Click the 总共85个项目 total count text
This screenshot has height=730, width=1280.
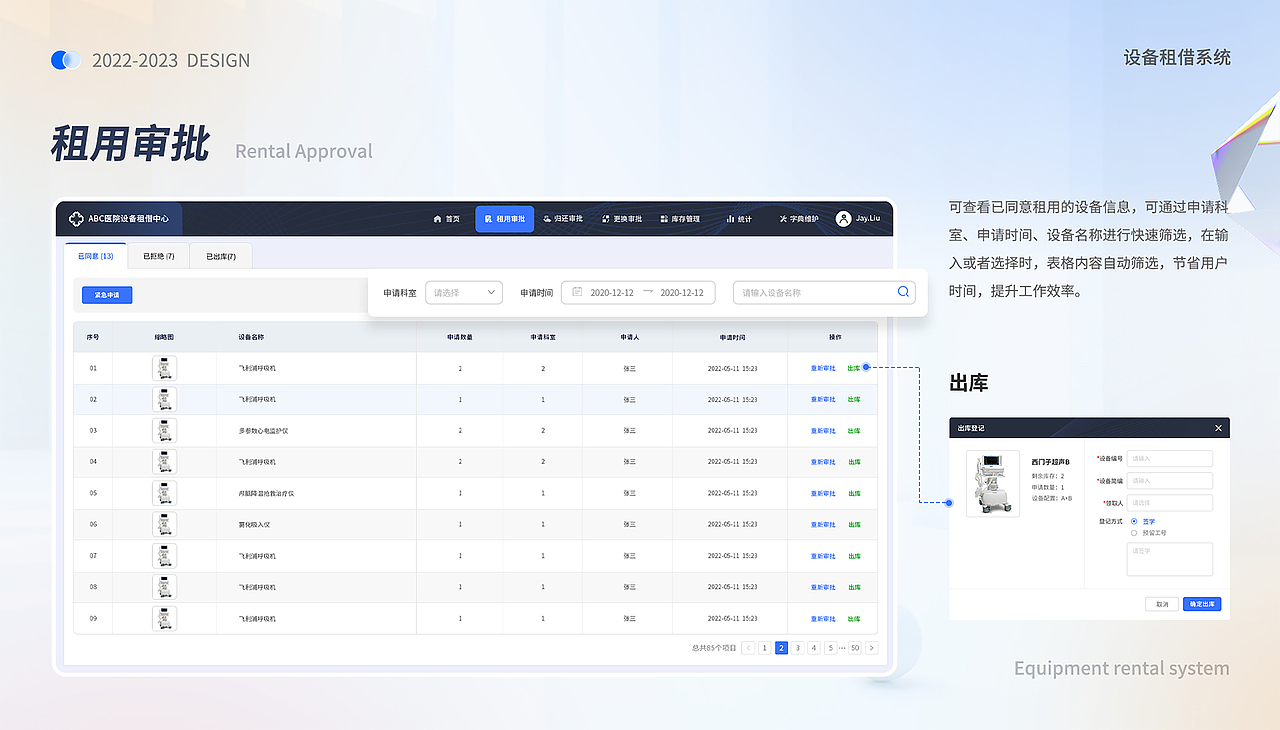coord(714,648)
